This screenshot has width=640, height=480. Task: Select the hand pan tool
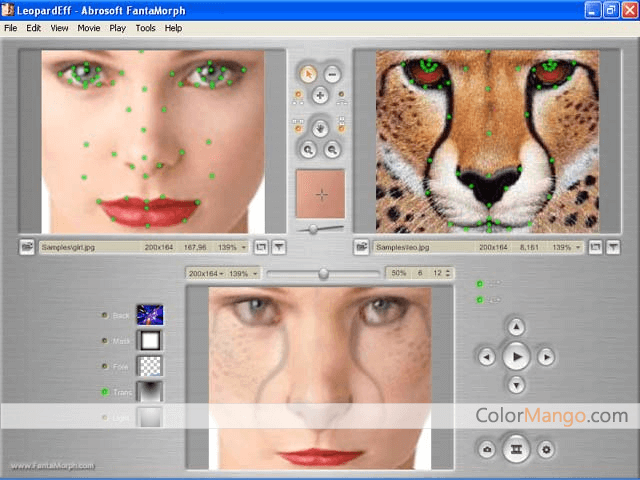pyautogui.click(x=320, y=126)
